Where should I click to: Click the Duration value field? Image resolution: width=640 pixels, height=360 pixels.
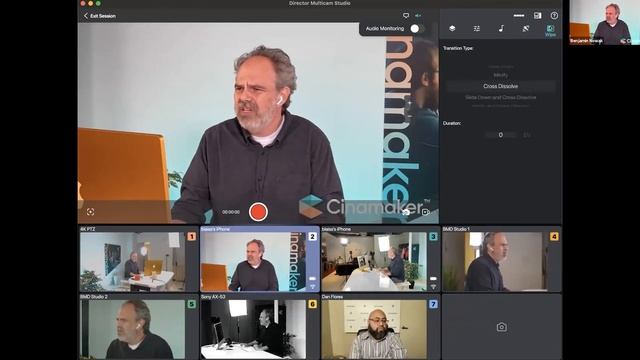pyautogui.click(x=500, y=135)
